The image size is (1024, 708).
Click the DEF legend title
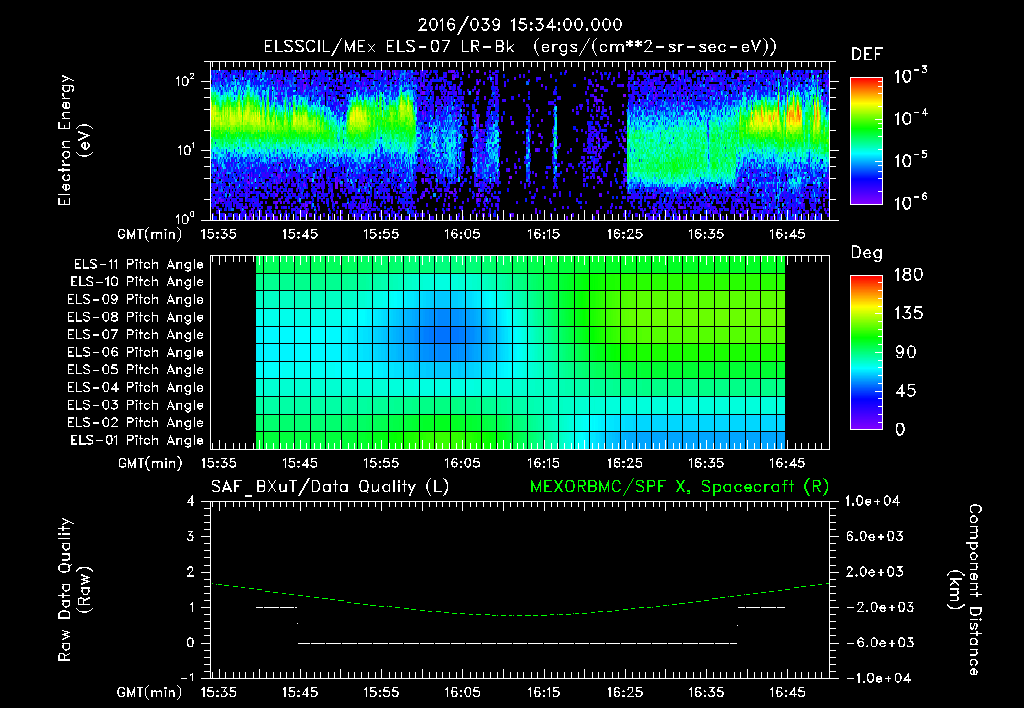(867, 54)
